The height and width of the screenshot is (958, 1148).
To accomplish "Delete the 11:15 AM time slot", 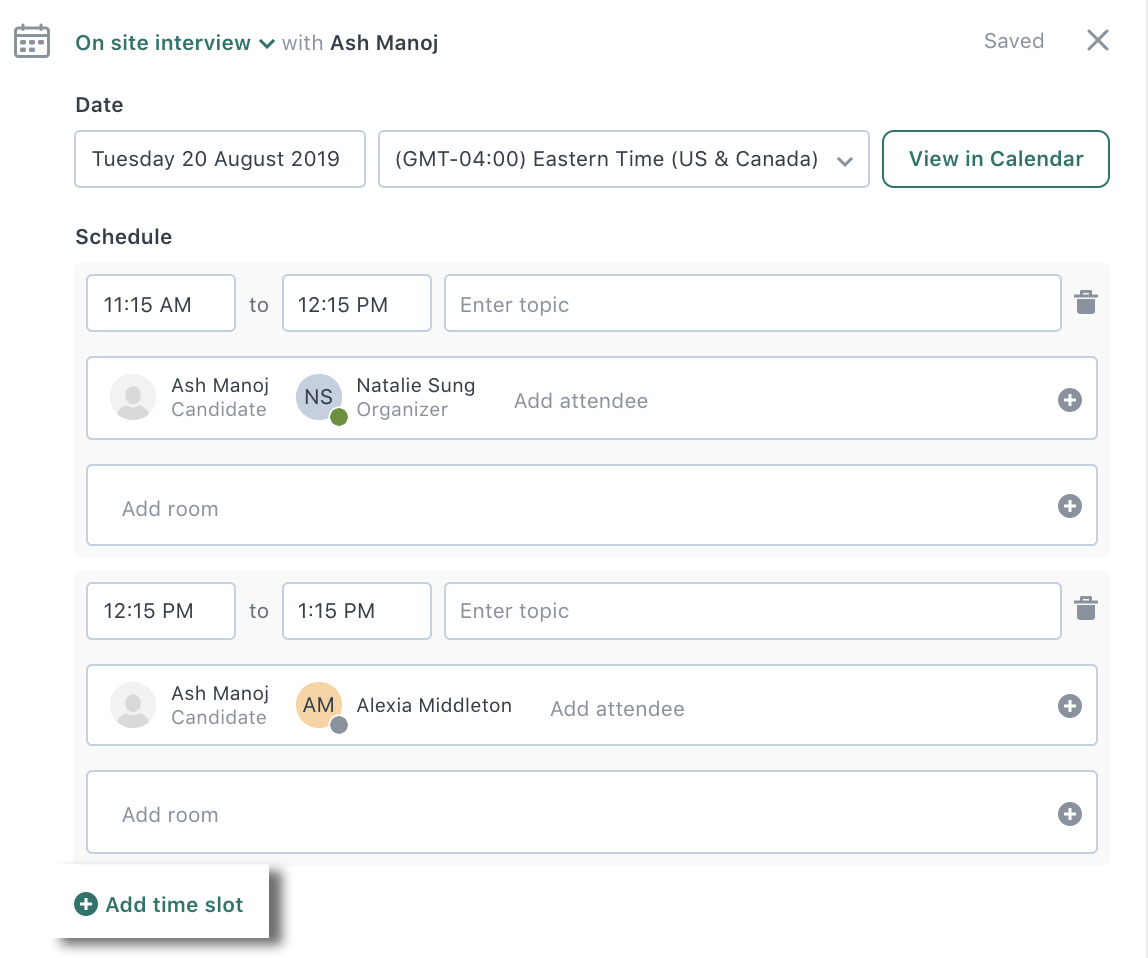I will (x=1086, y=302).
